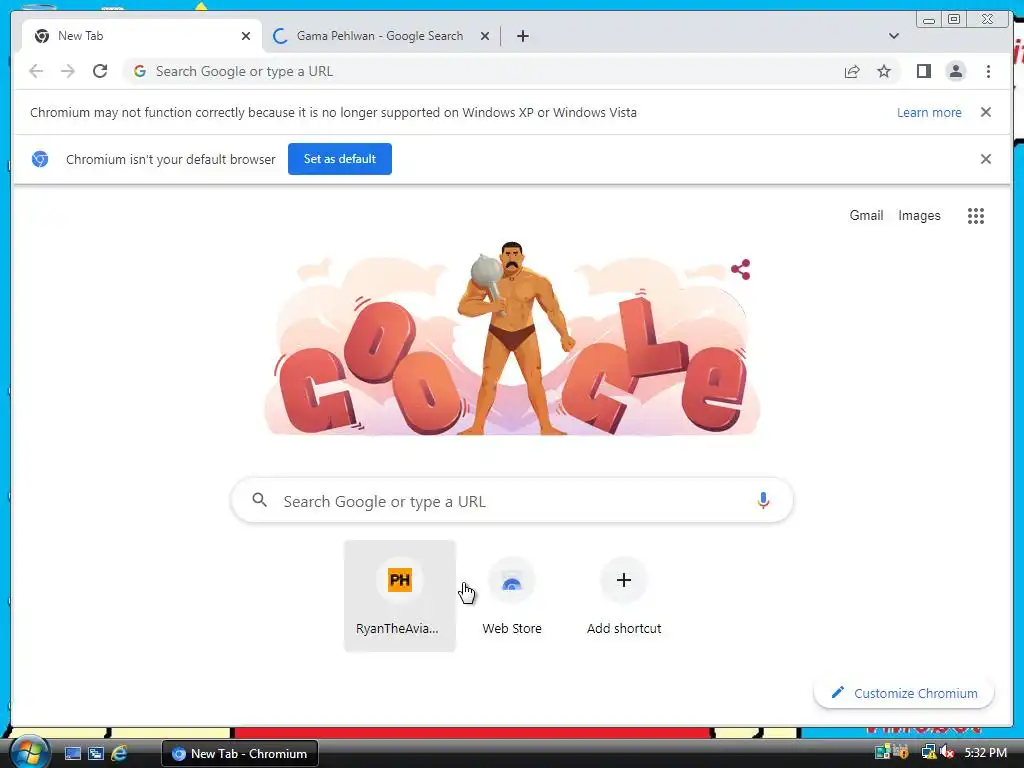The image size is (1024, 768).
Task: Click the Chromium logo in default browser infobar
Action: (40, 159)
